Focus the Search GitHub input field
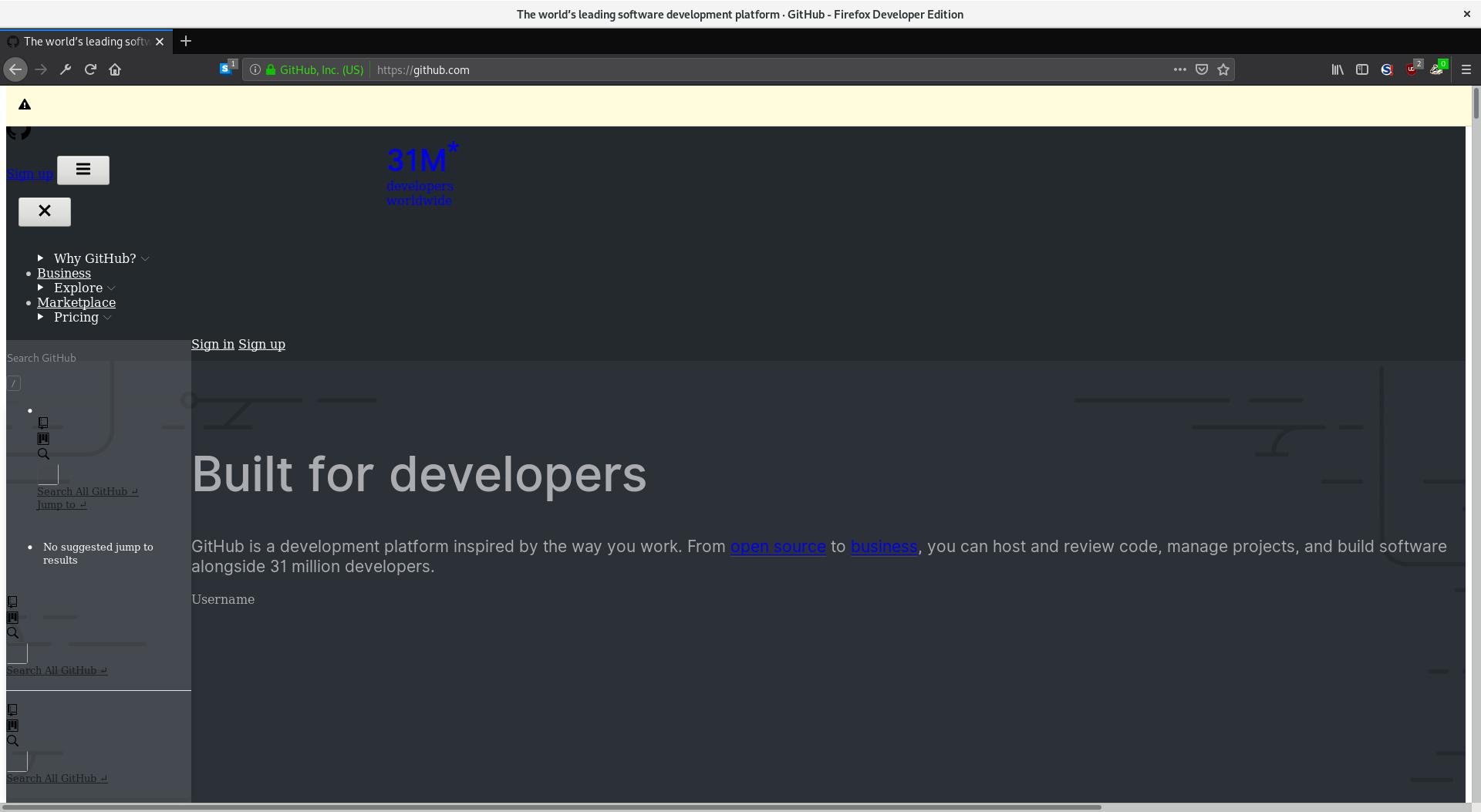The image size is (1481, 812). [x=99, y=358]
